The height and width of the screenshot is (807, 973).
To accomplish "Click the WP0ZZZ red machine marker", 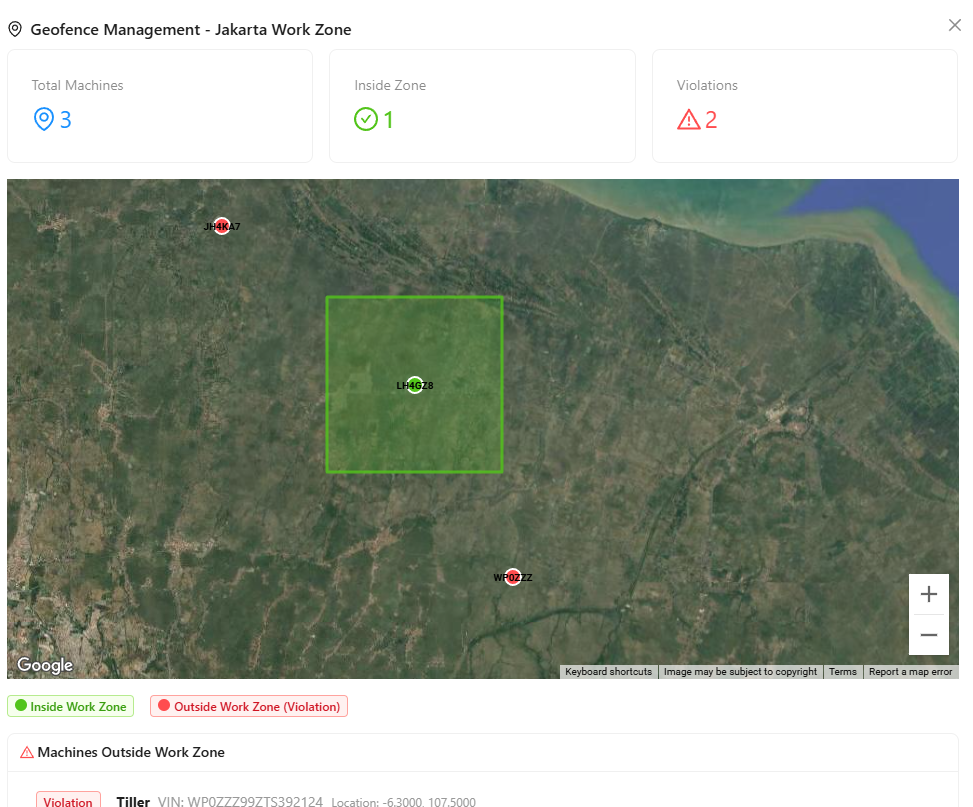I will coord(513,577).
